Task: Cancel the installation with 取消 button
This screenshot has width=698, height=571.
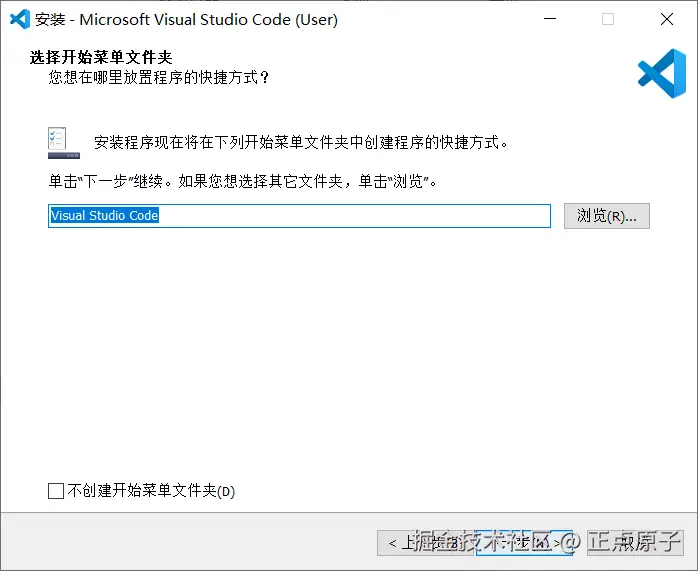Action: pyautogui.click(x=635, y=543)
